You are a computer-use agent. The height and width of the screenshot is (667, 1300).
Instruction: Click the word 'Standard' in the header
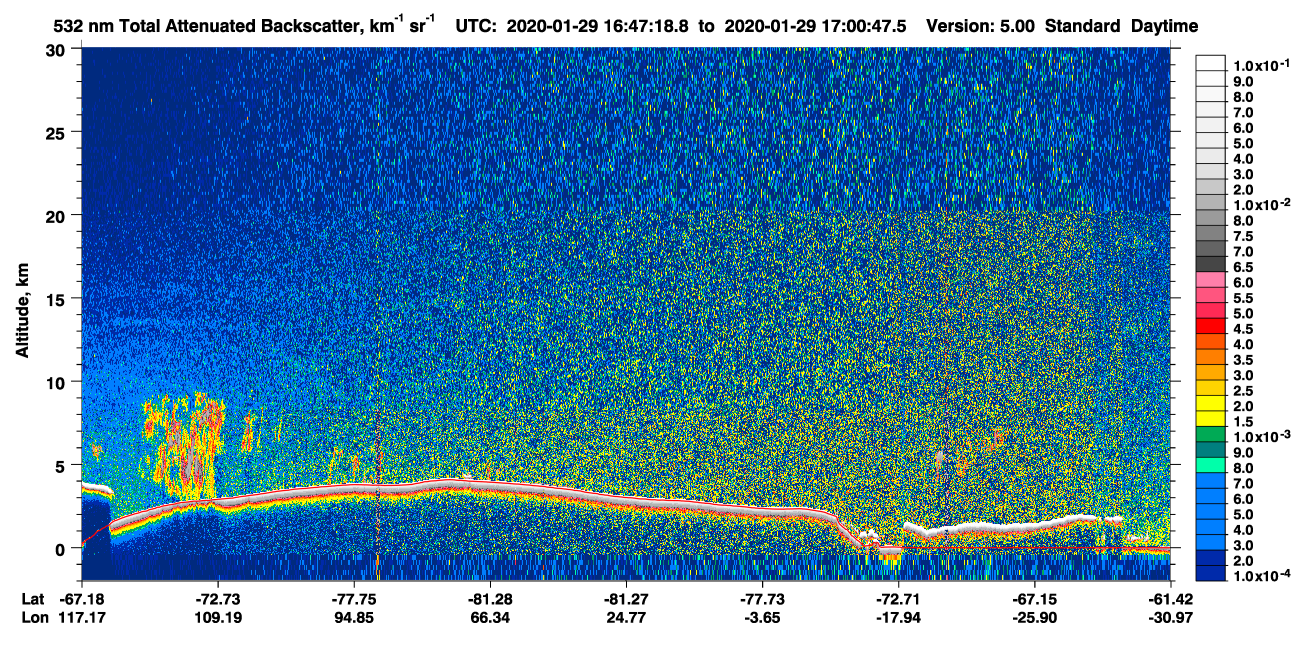pos(1084,27)
